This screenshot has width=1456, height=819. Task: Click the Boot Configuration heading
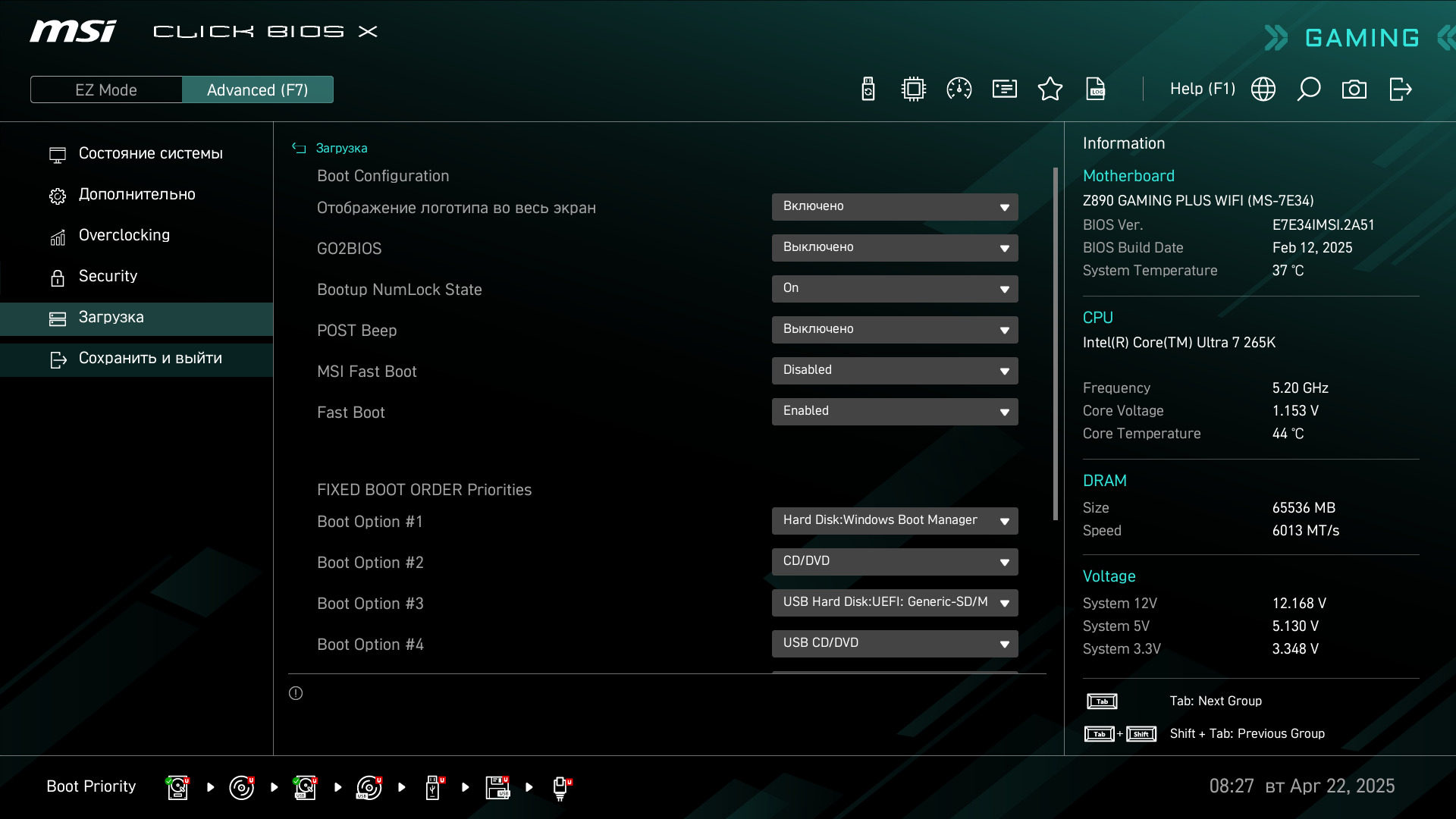coord(383,176)
